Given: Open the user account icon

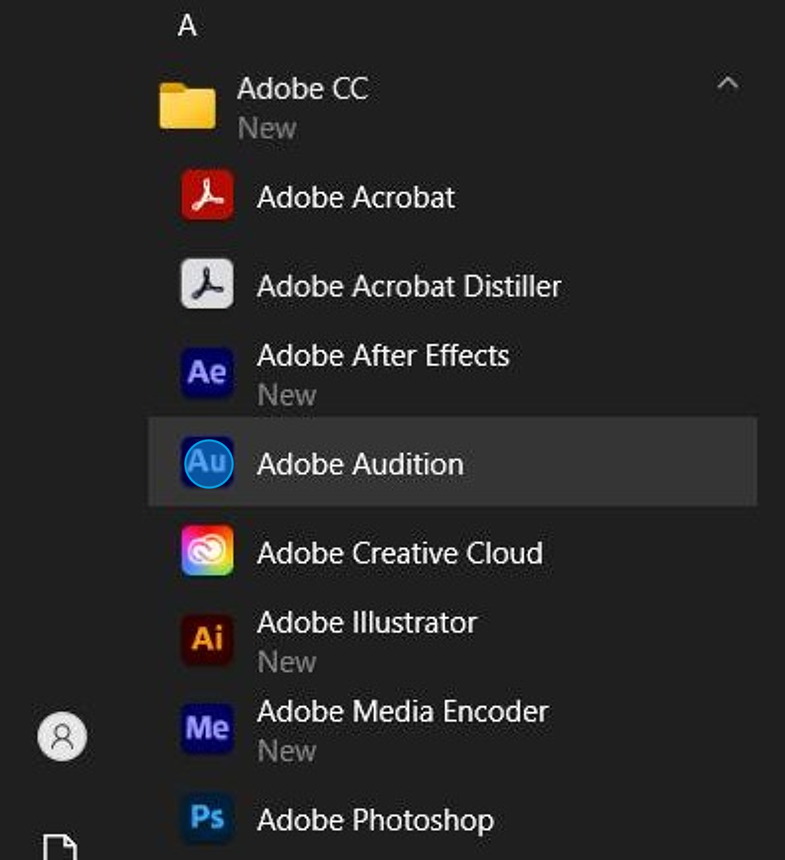Looking at the screenshot, I should (x=63, y=737).
